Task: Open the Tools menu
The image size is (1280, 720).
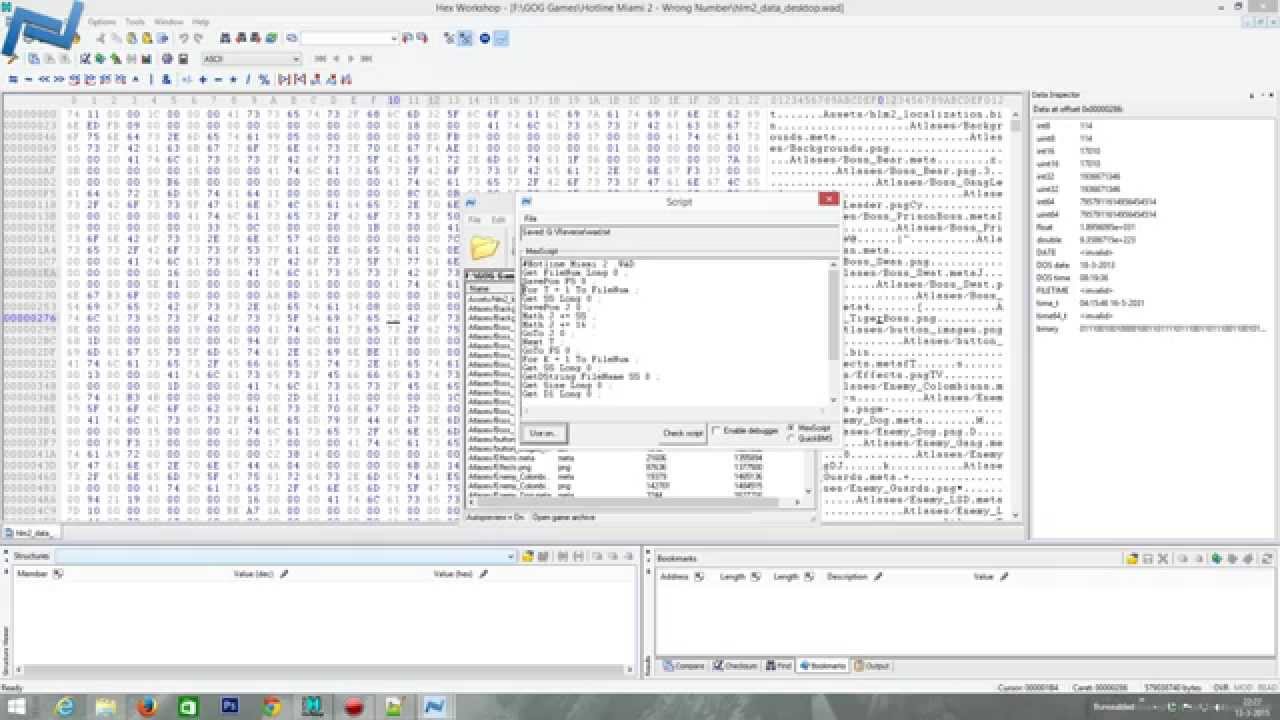Action: [x=135, y=21]
